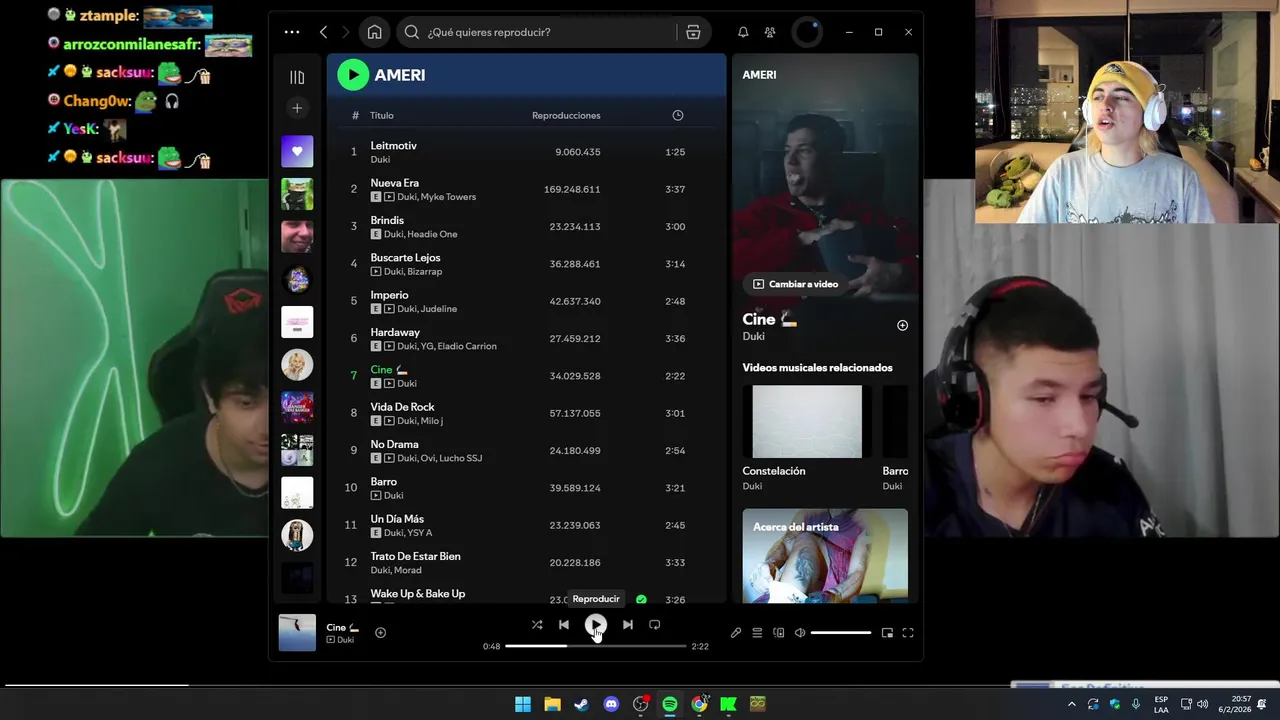Toggle repeat mode
The height and width of the screenshot is (720, 1280).
(x=654, y=625)
